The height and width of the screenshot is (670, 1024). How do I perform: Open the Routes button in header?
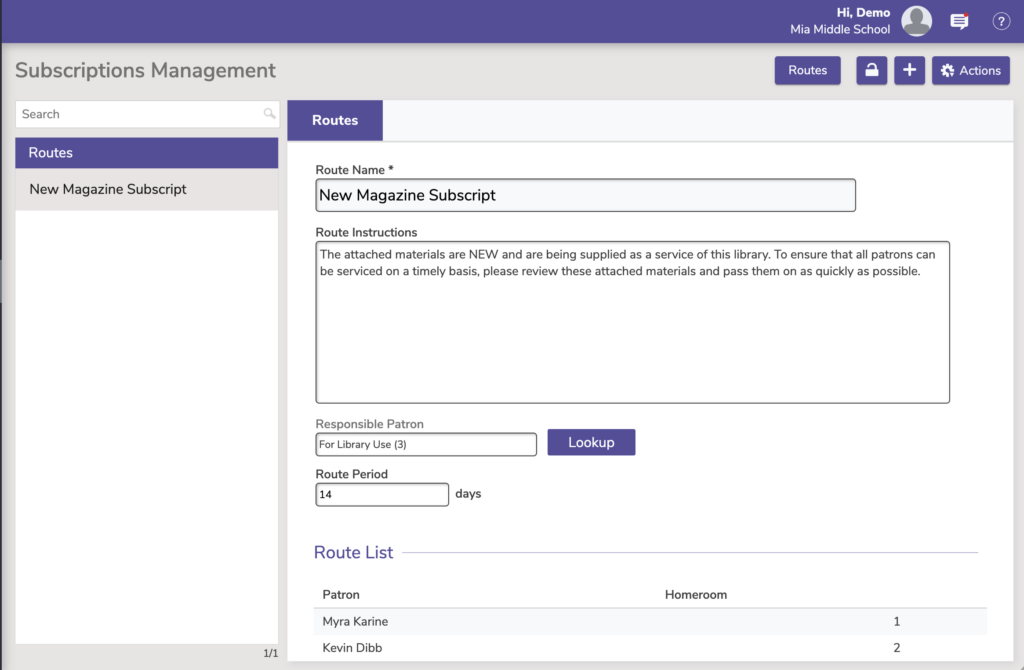click(x=807, y=70)
